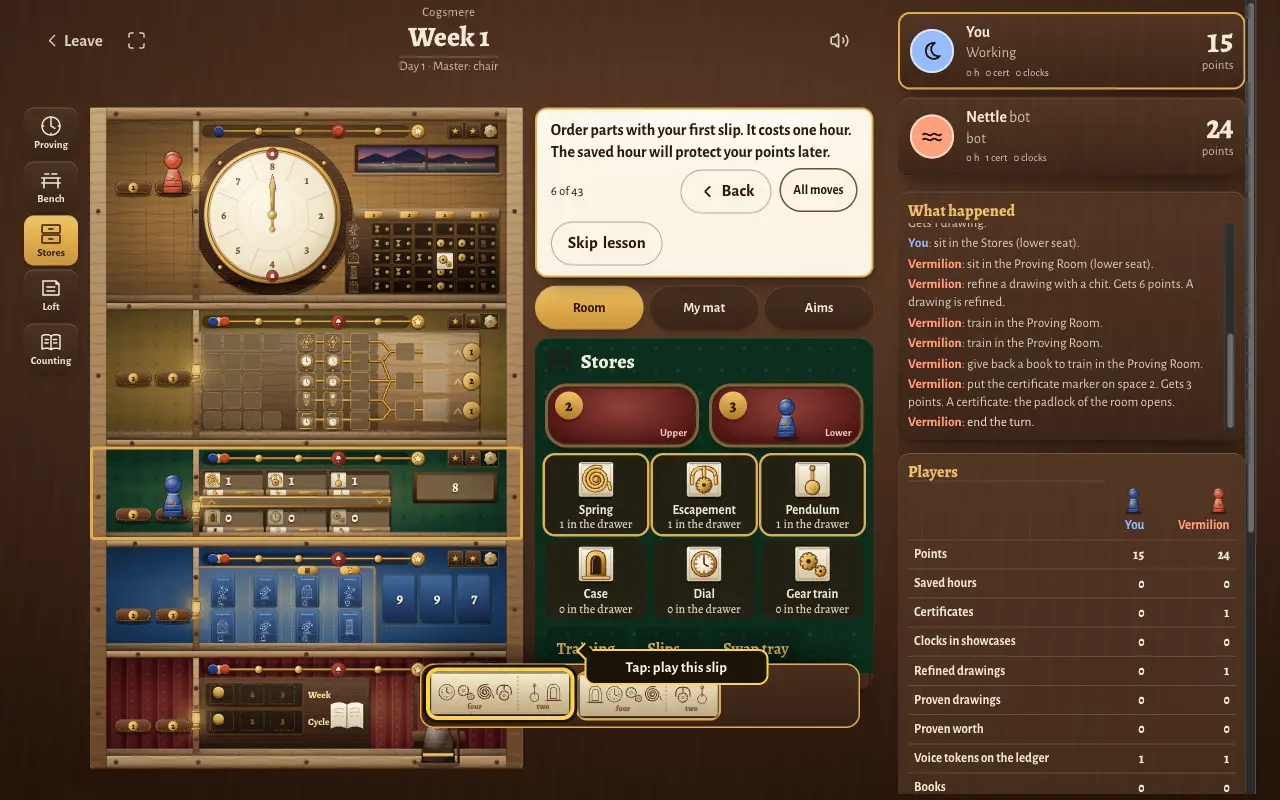This screenshot has height=800, width=1280.
Task: Go back one lesson step
Action: point(727,191)
